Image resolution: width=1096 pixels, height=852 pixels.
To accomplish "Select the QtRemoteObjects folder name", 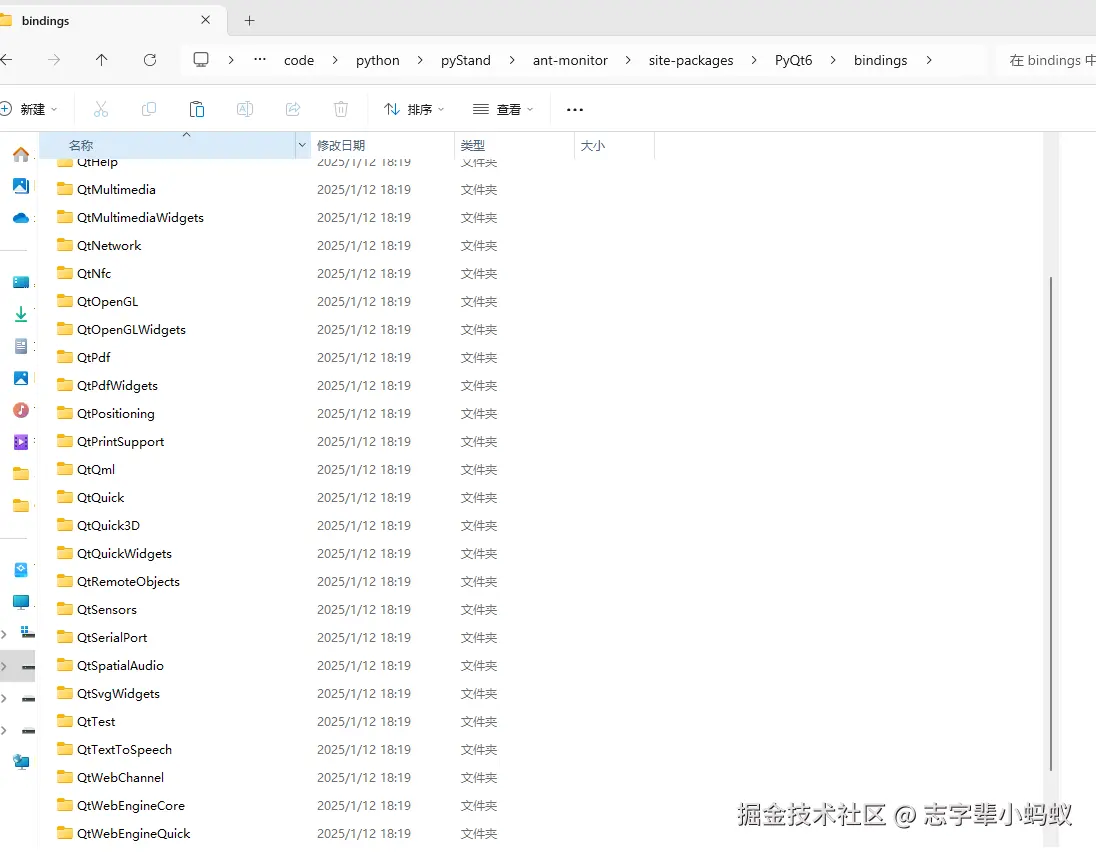I will (128, 581).
